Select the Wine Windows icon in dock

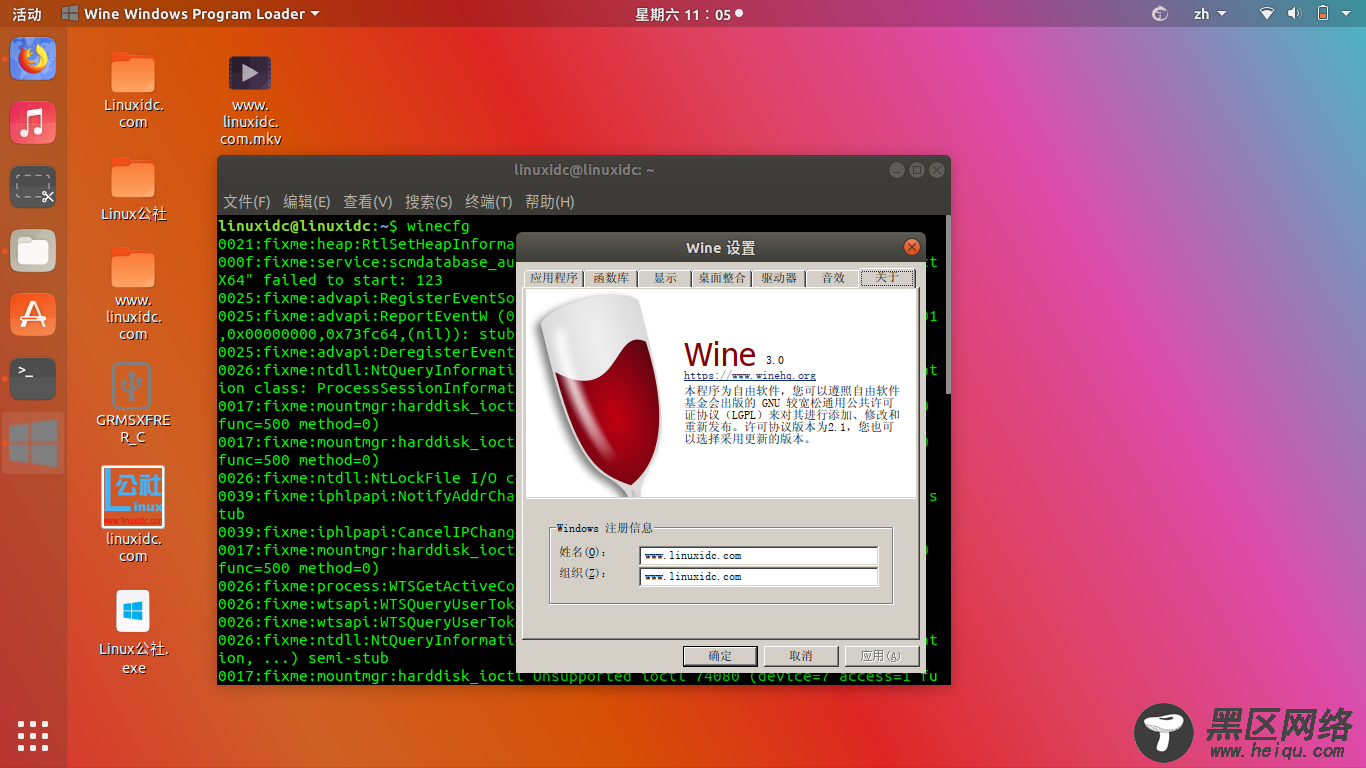33,443
